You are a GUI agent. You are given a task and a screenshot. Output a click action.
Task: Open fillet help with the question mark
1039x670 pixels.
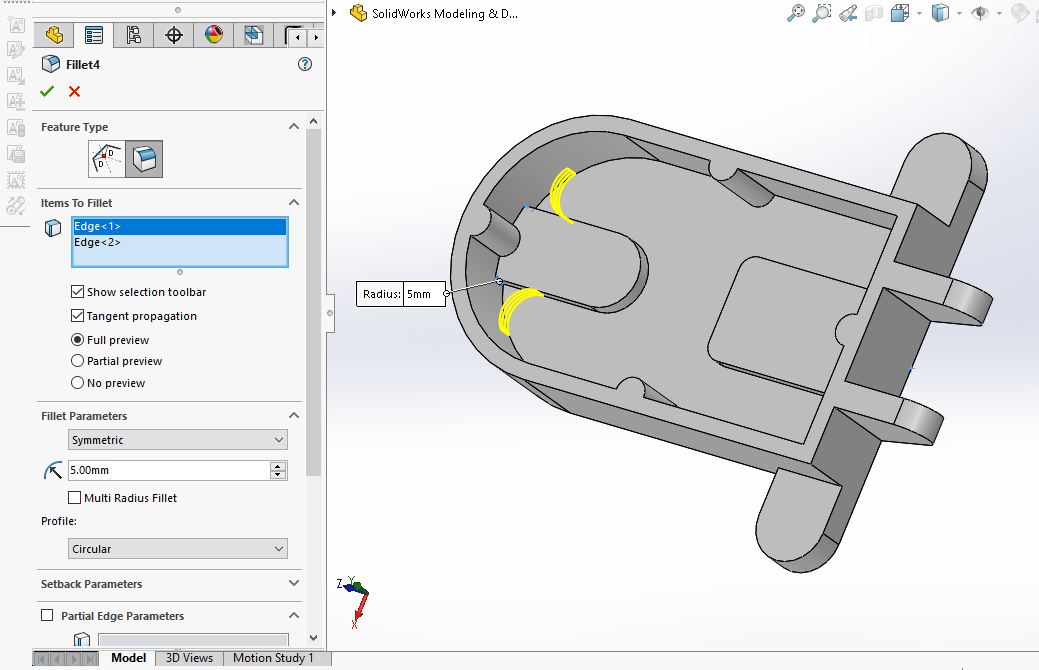[305, 64]
